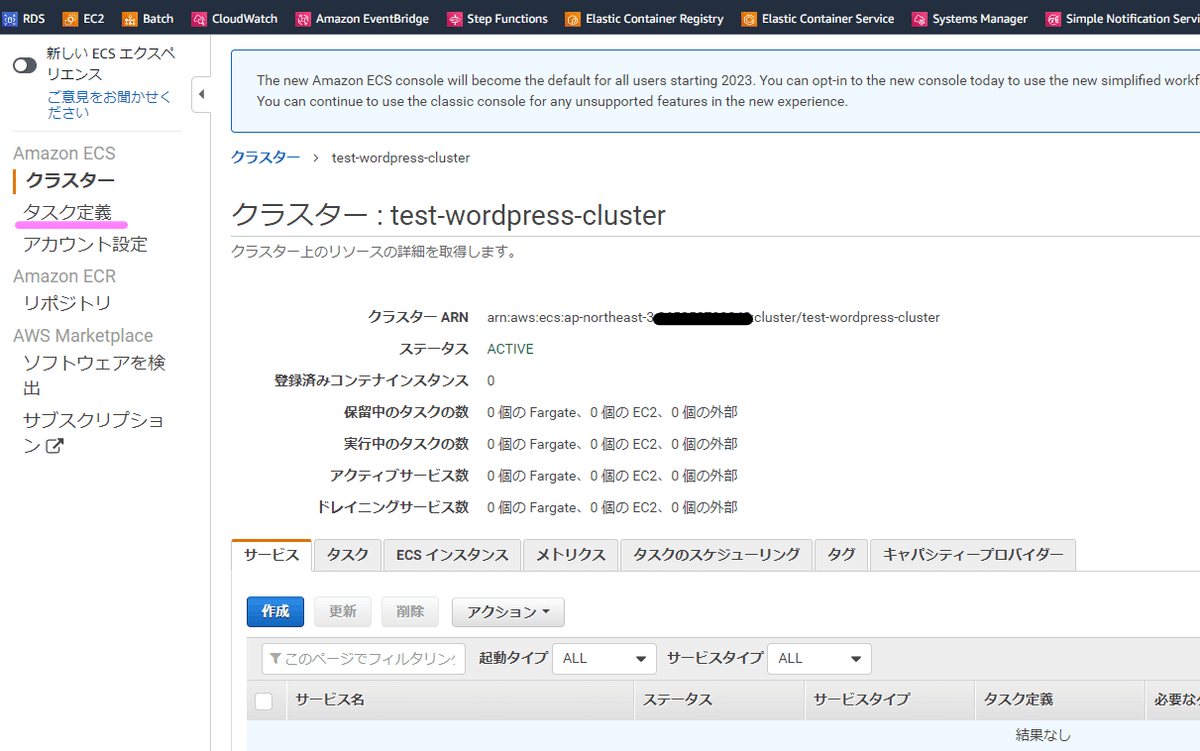This screenshot has height=751, width=1200.
Task: Open the RDS service shortcut icon
Action: 9,18
